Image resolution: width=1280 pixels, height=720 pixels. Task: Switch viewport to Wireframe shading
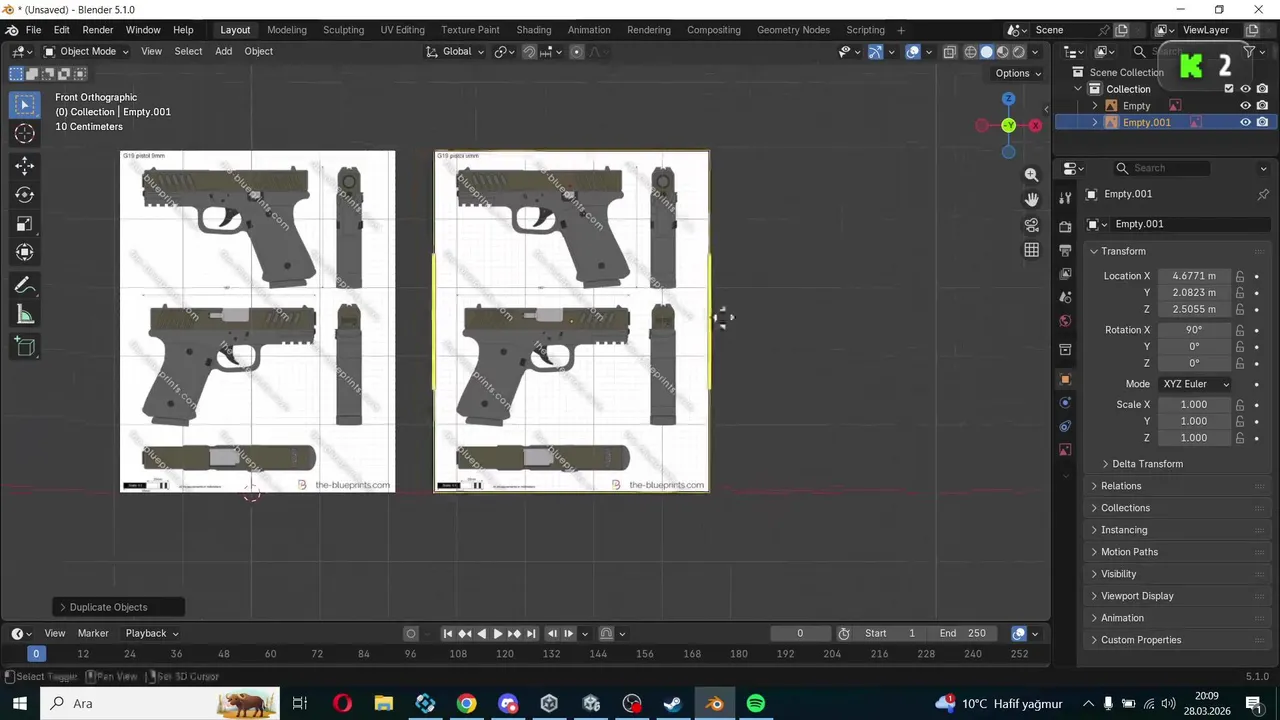[x=970, y=52]
